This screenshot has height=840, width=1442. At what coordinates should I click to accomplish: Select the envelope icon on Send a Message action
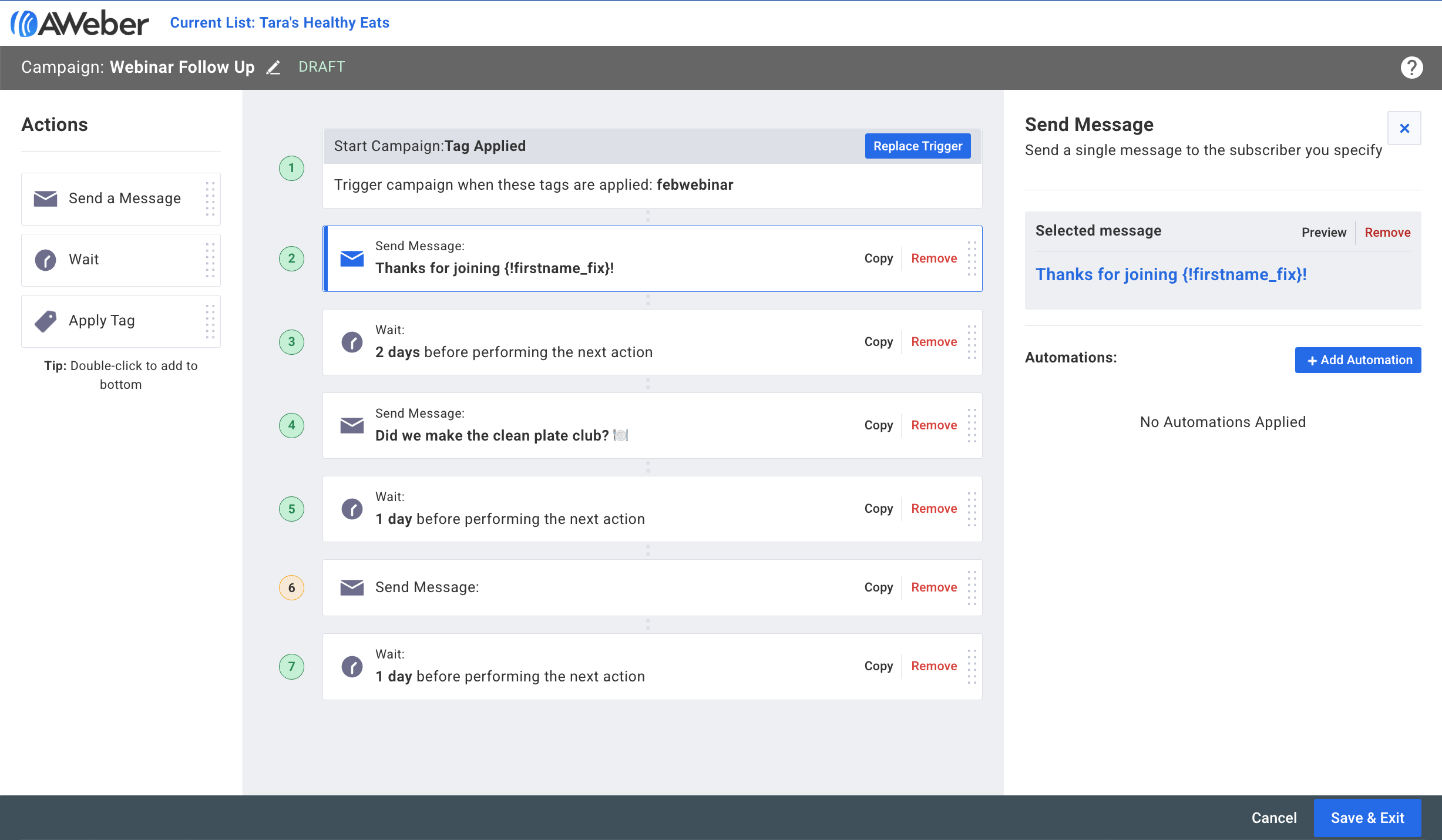46,199
